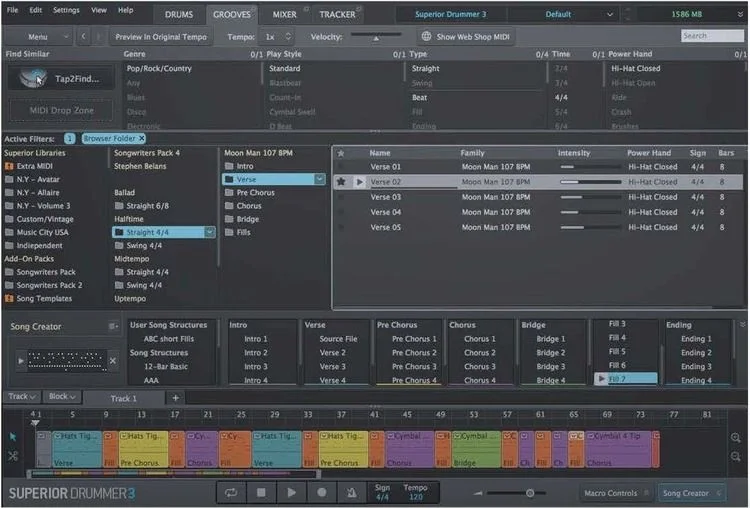Open the Default preset dropdown
Image resolution: width=750 pixels, height=508 pixels.
click(564, 14)
